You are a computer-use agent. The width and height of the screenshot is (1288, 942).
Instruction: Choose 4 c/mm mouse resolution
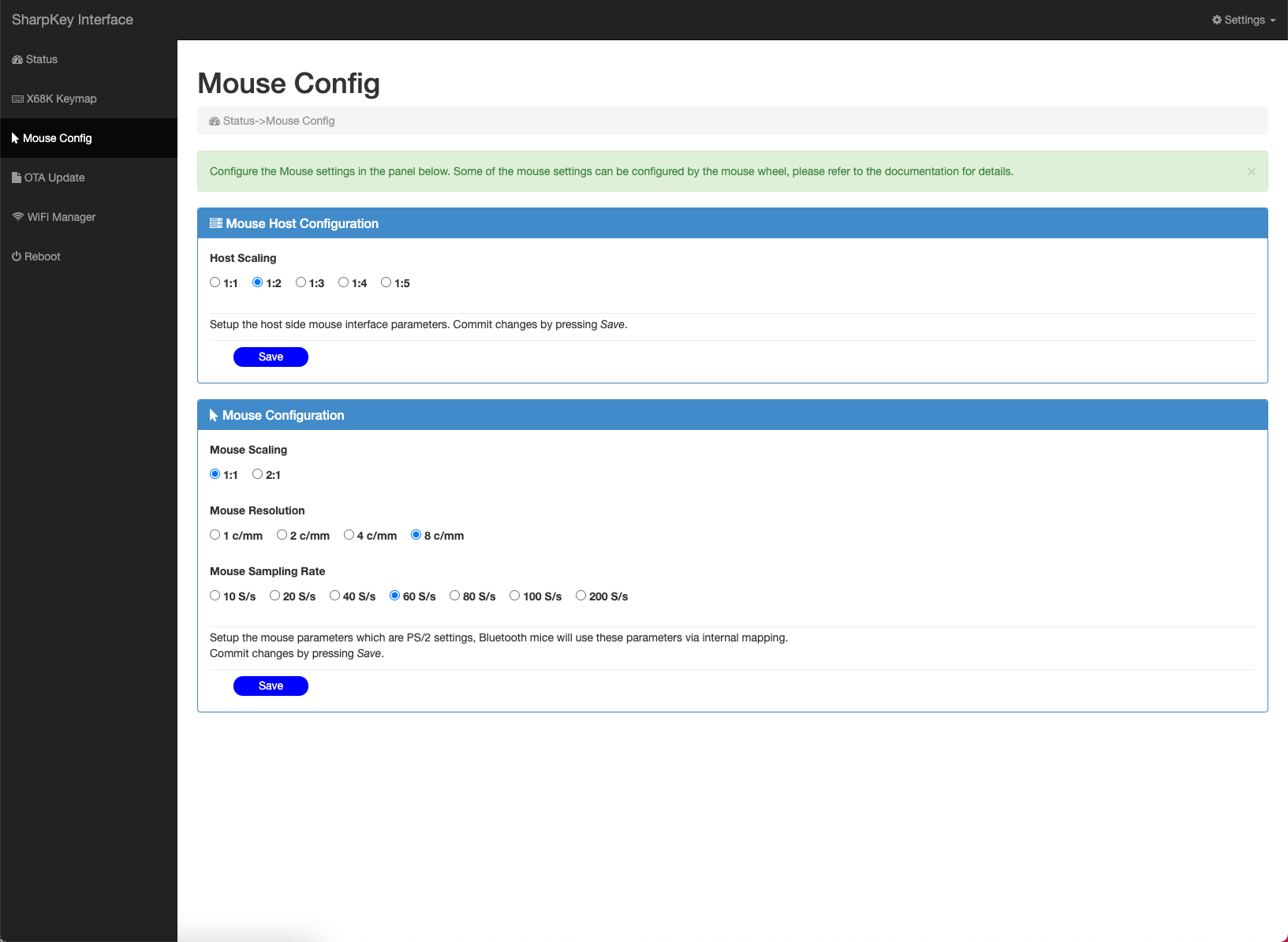(349, 535)
